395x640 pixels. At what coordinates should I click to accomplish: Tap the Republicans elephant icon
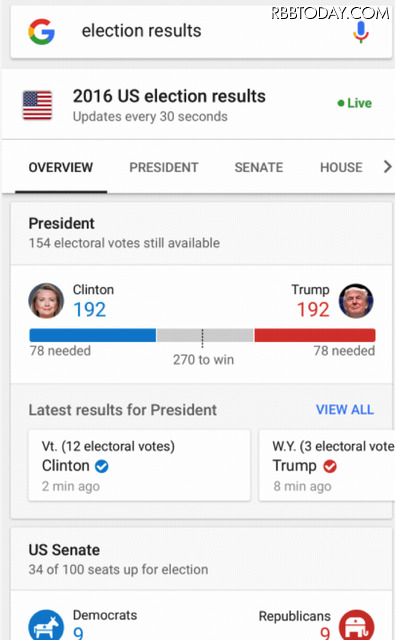[x=356, y=625]
